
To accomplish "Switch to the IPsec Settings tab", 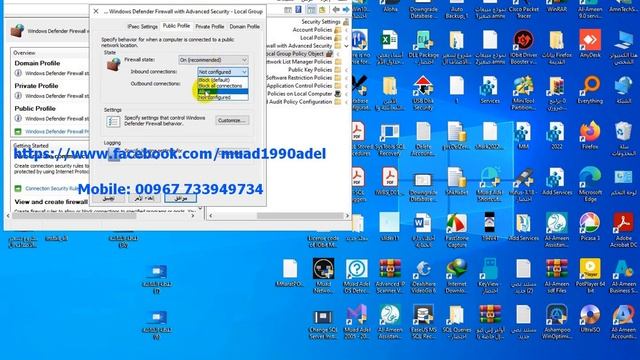I will tap(142, 26).
